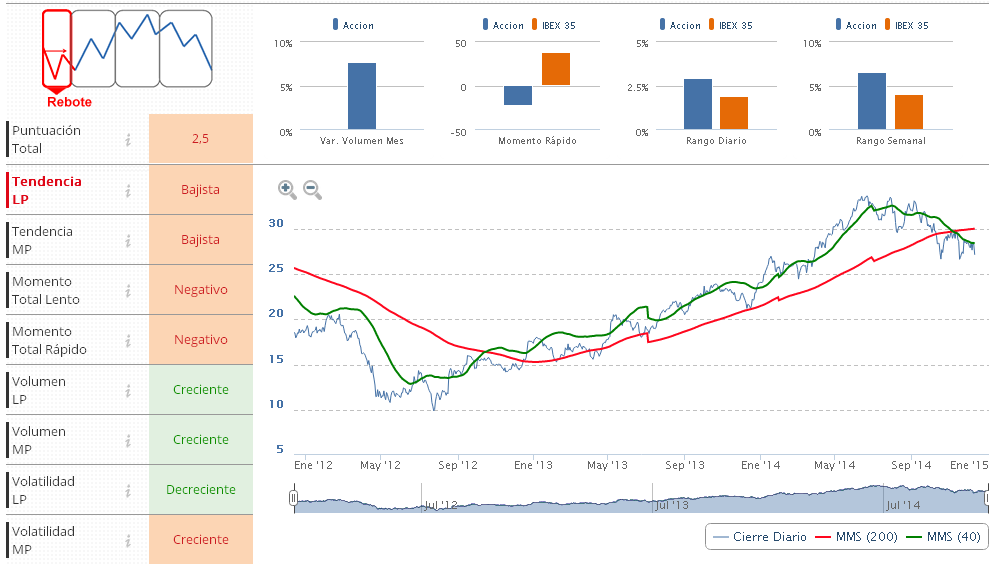Click the Rebote pattern phase box
Viewport: 989px width, 564px height.
[57, 48]
